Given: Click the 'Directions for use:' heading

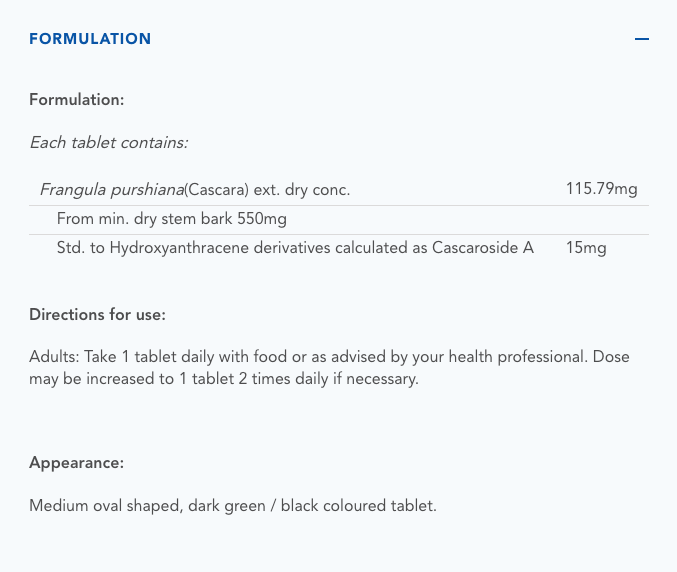Looking at the screenshot, I should [x=97, y=314].
